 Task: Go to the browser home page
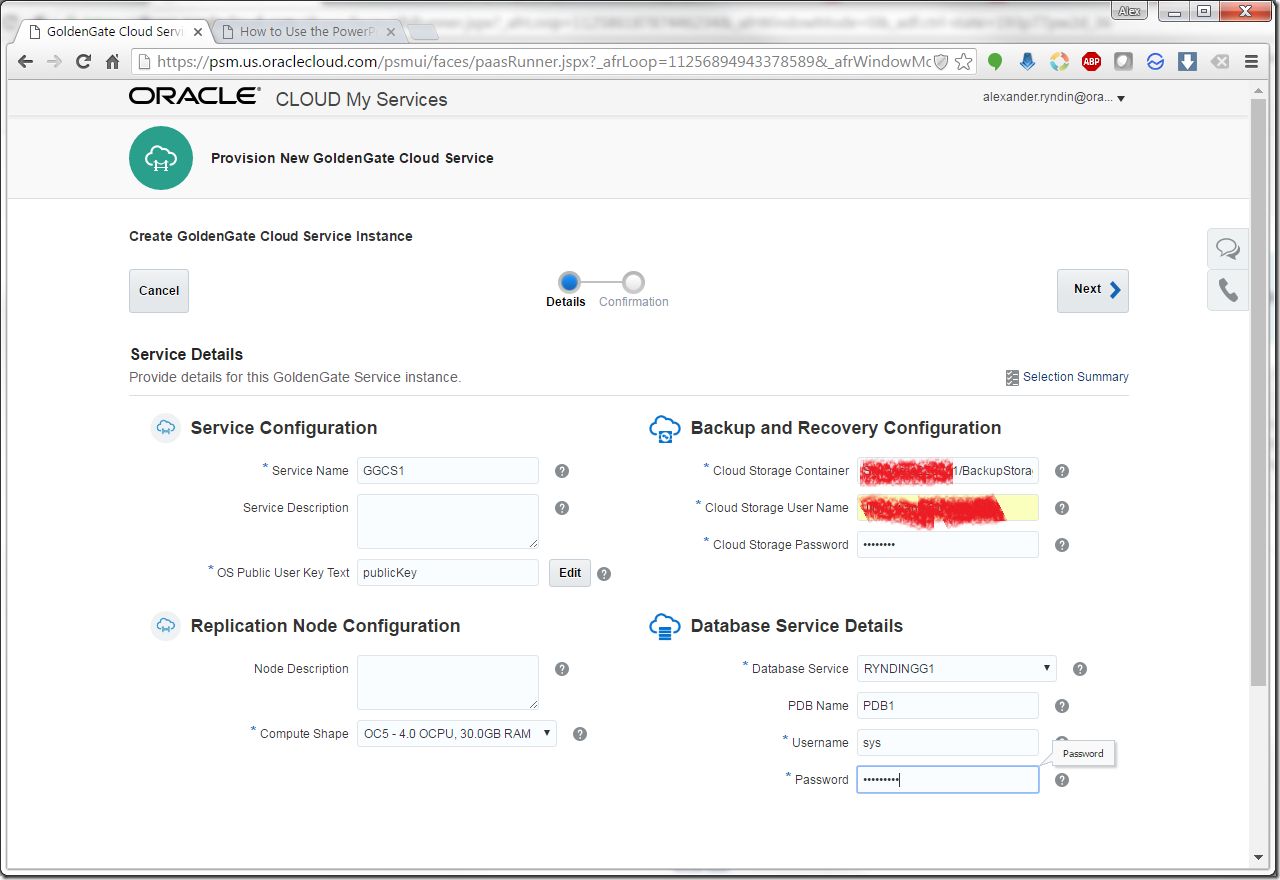click(113, 62)
